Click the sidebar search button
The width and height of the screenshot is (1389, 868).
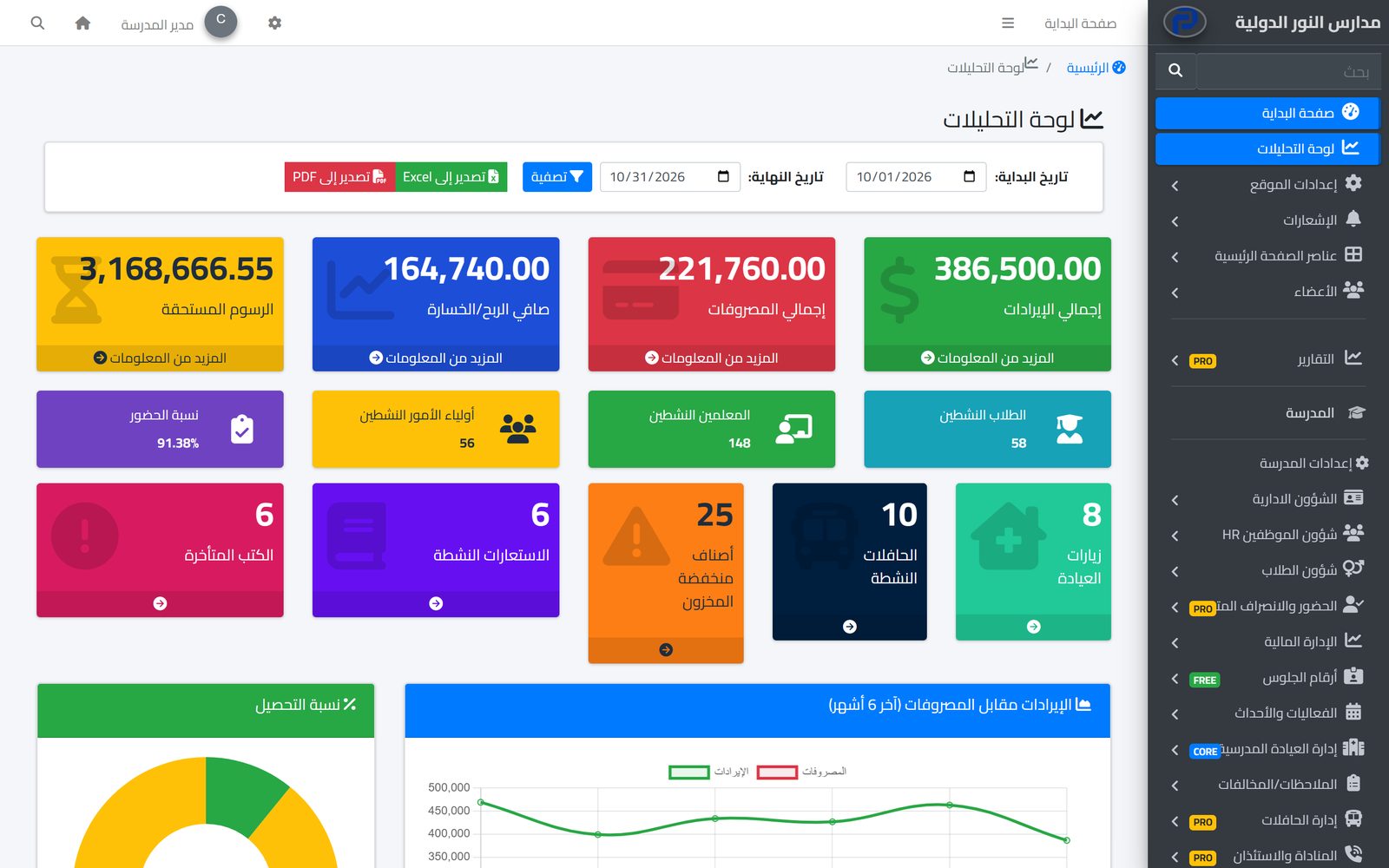click(x=1175, y=70)
